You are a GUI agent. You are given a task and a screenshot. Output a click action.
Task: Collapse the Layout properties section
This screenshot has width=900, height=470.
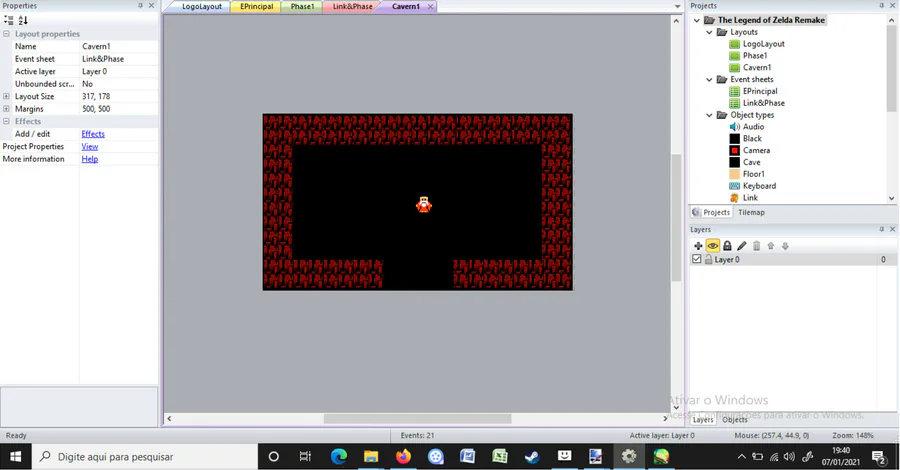coord(6,34)
